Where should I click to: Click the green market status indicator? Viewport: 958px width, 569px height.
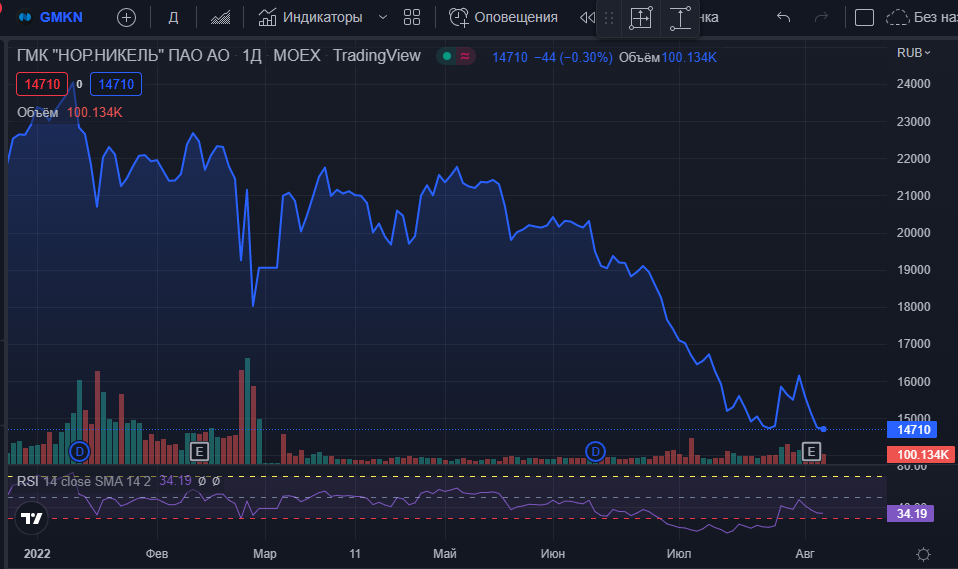click(x=447, y=56)
